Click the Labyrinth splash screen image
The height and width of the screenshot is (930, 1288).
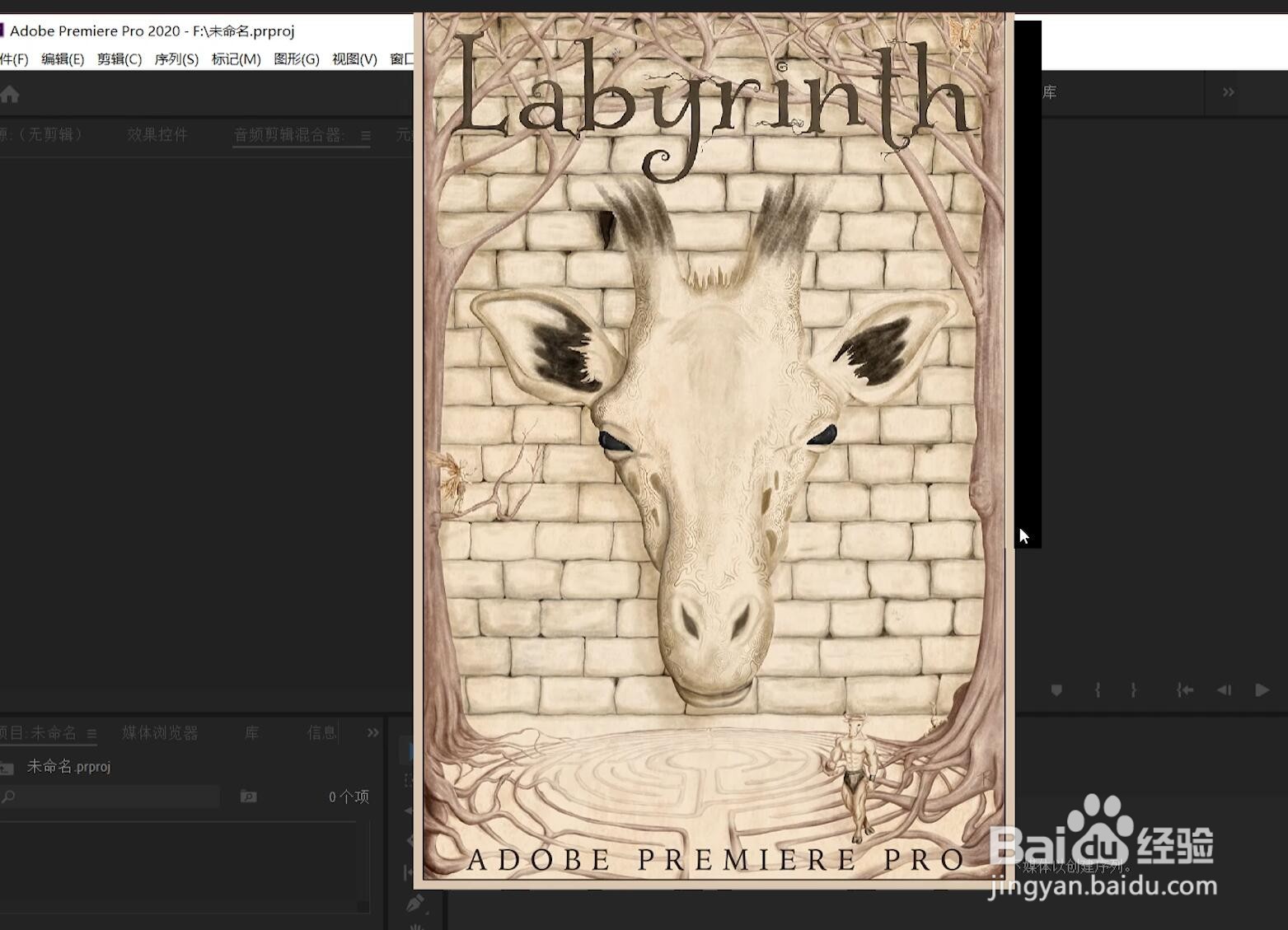pos(714,450)
